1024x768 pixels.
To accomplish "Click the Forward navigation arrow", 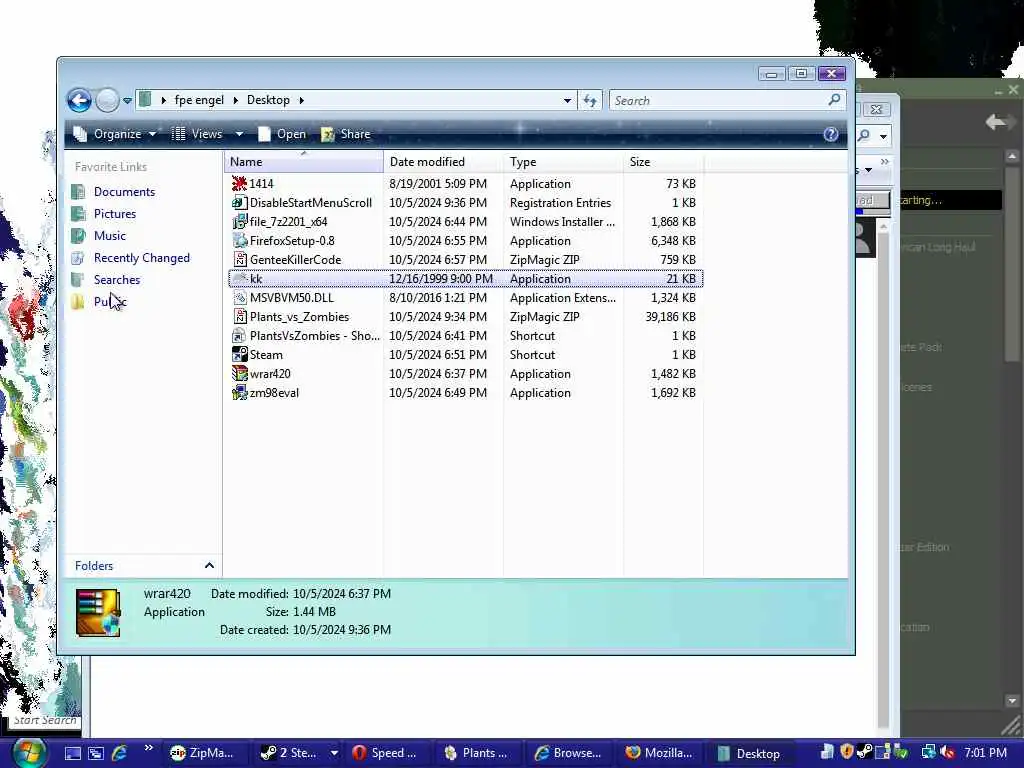I will (107, 101).
